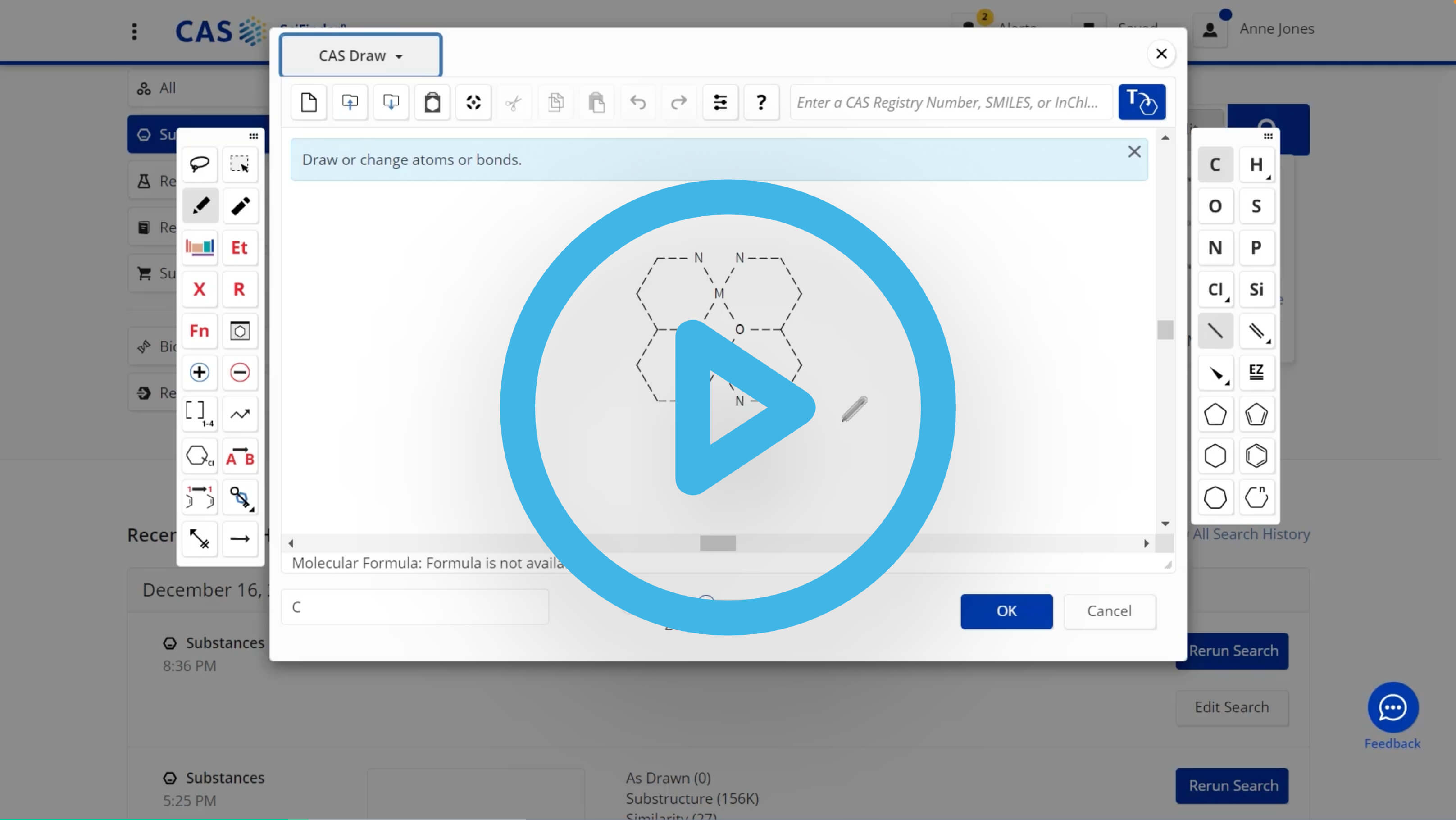Image resolution: width=1456 pixels, height=820 pixels.
Task: Create a new blank structure
Action: 309,102
